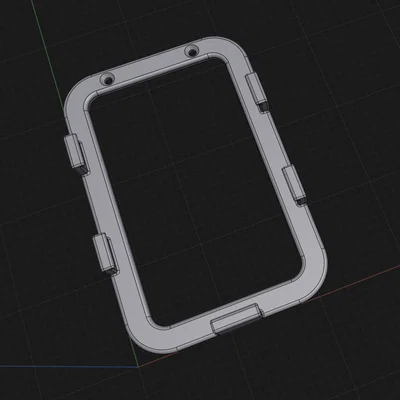Click the upper clip on left side
The width and height of the screenshot is (400, 400).
(x=77, y=155)
